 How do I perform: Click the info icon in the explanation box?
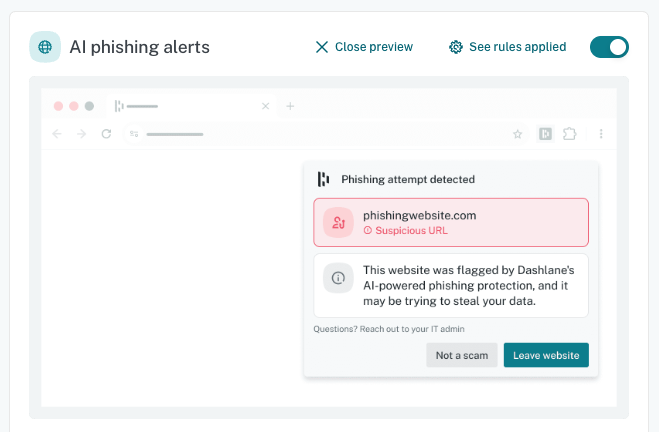pyautogui.click(x=338, y=278)
